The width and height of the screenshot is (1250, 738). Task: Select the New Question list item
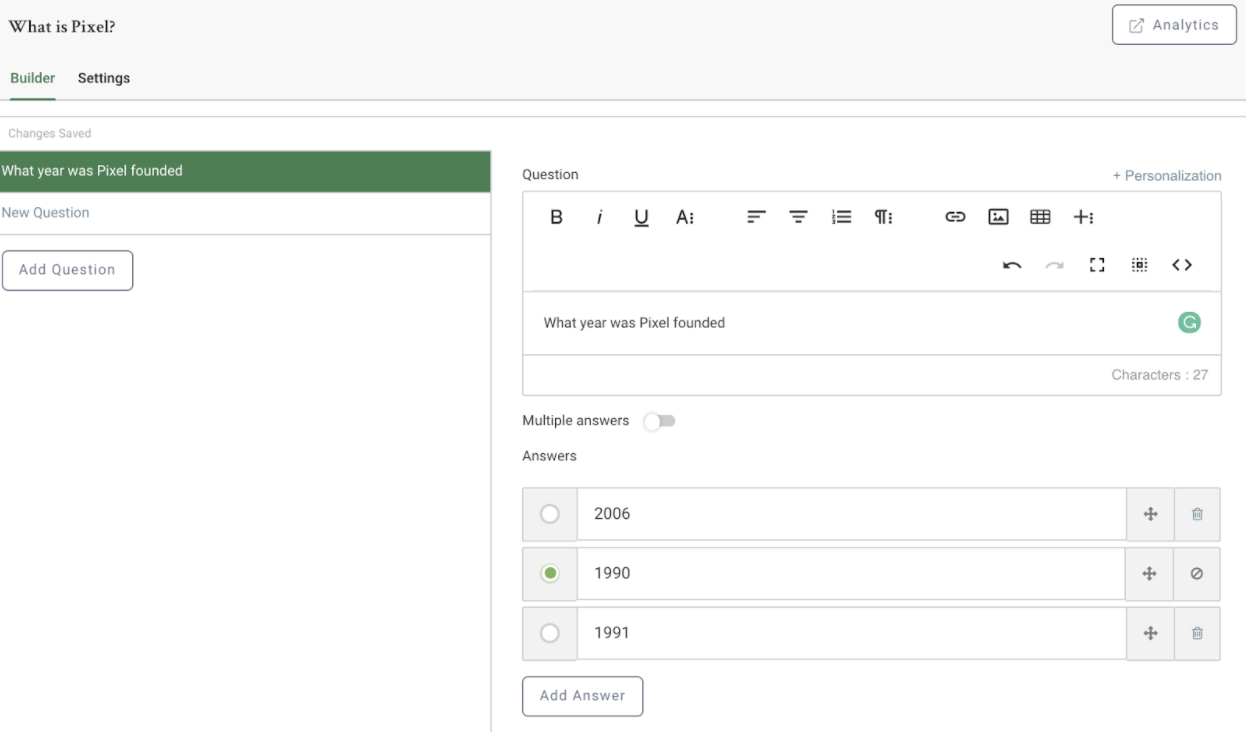[x=45, y=213]
